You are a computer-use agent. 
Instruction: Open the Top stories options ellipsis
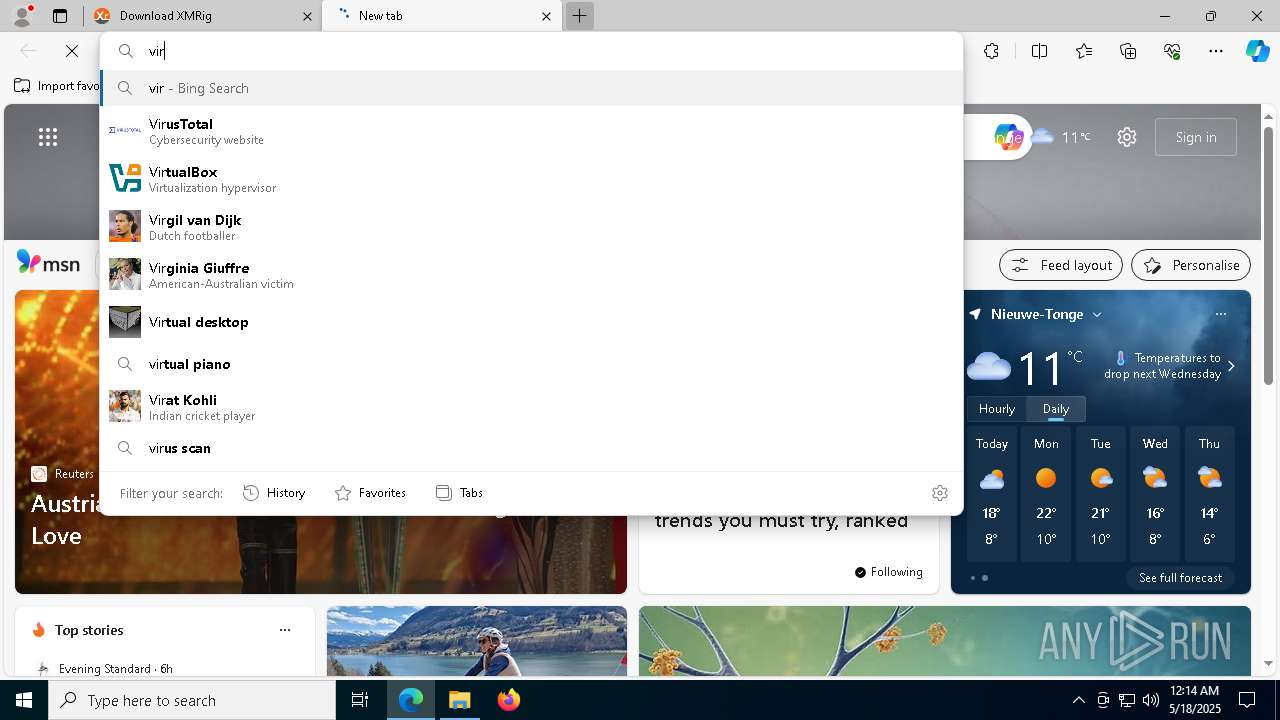pyautogui.click(x=285, y=630)
